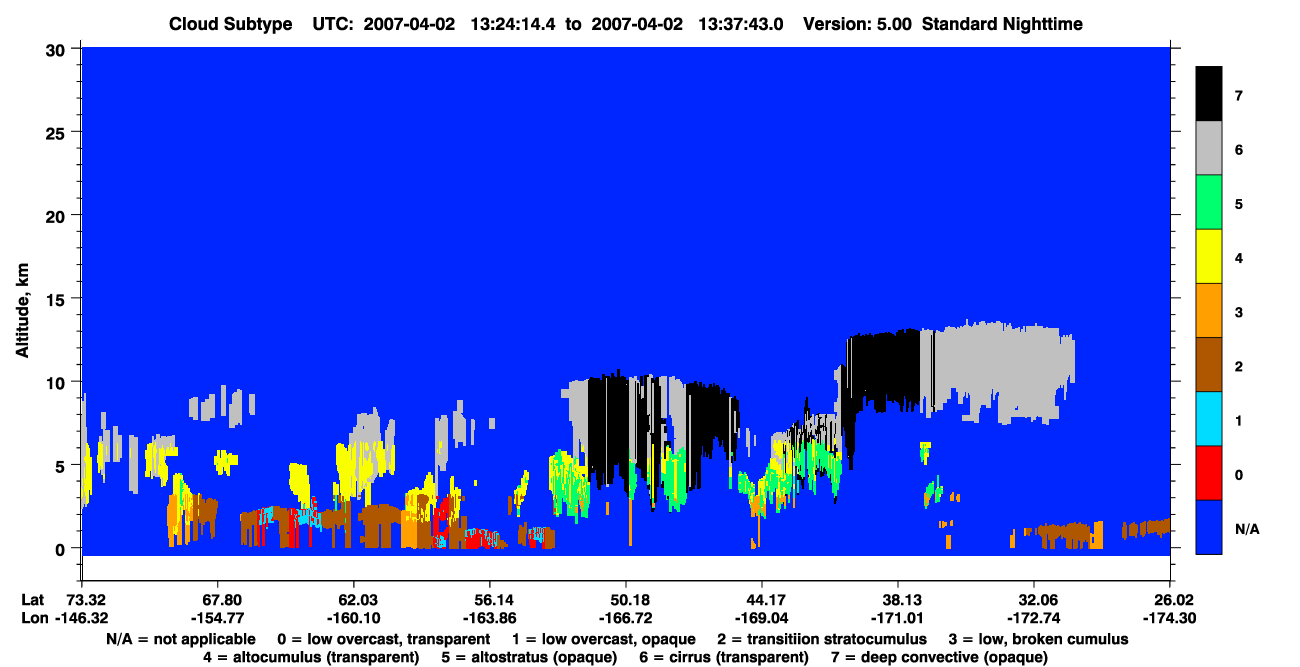Click longitude value -174.30

pos(1170,618)
